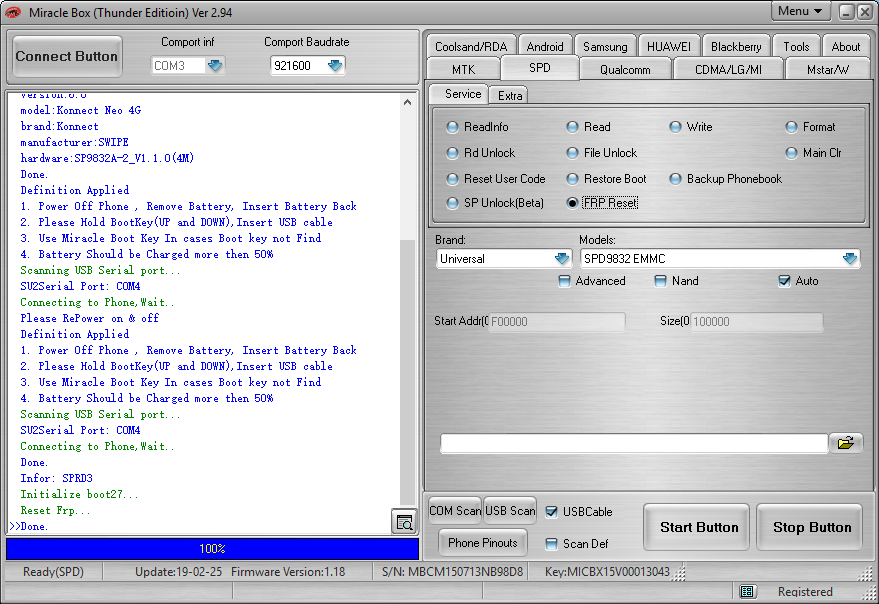
Task: Click the Size input field
Action: (x=756, y=321)
